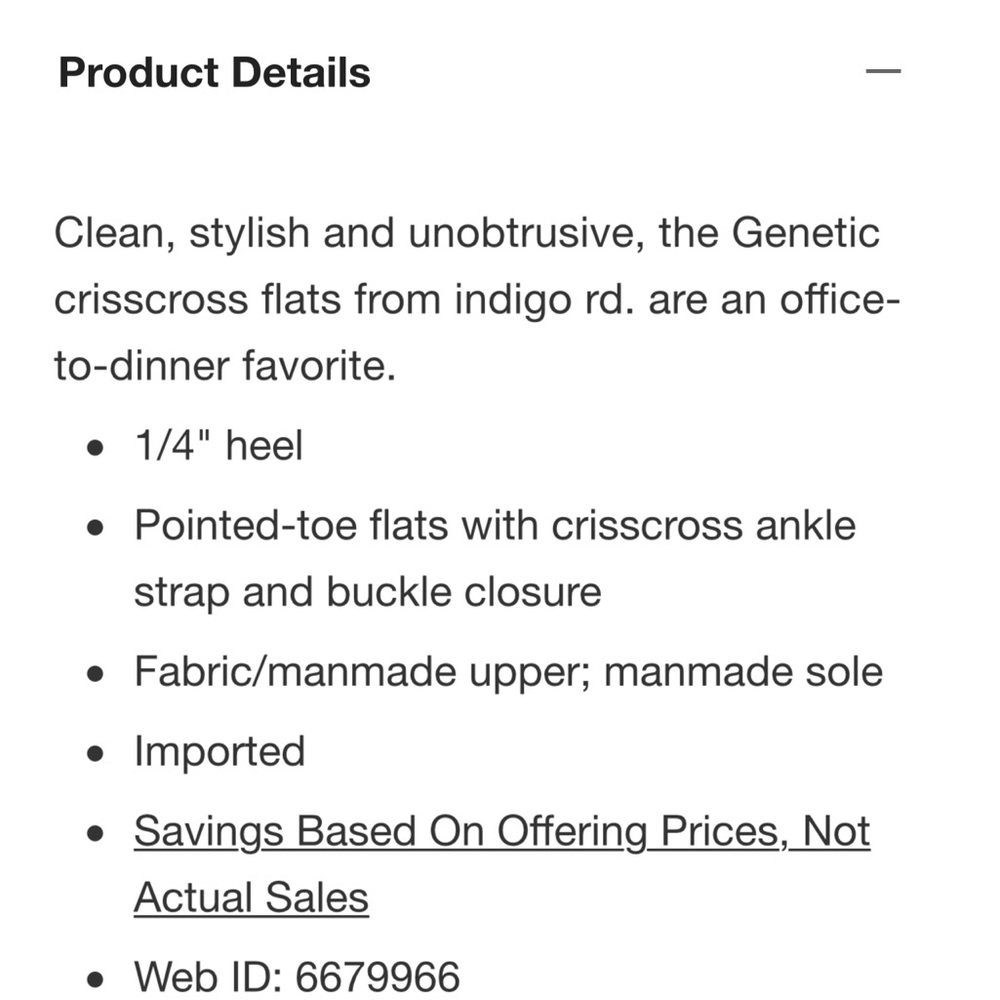Click the Imported list item text
Viewport: 1000px width, 1000px height.
(x=219, y=751)
